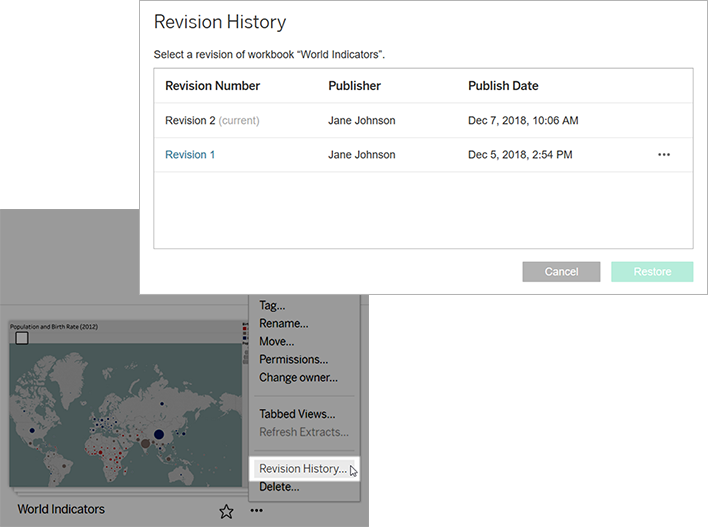
Task: Click the Restore button
Action: 652,272
